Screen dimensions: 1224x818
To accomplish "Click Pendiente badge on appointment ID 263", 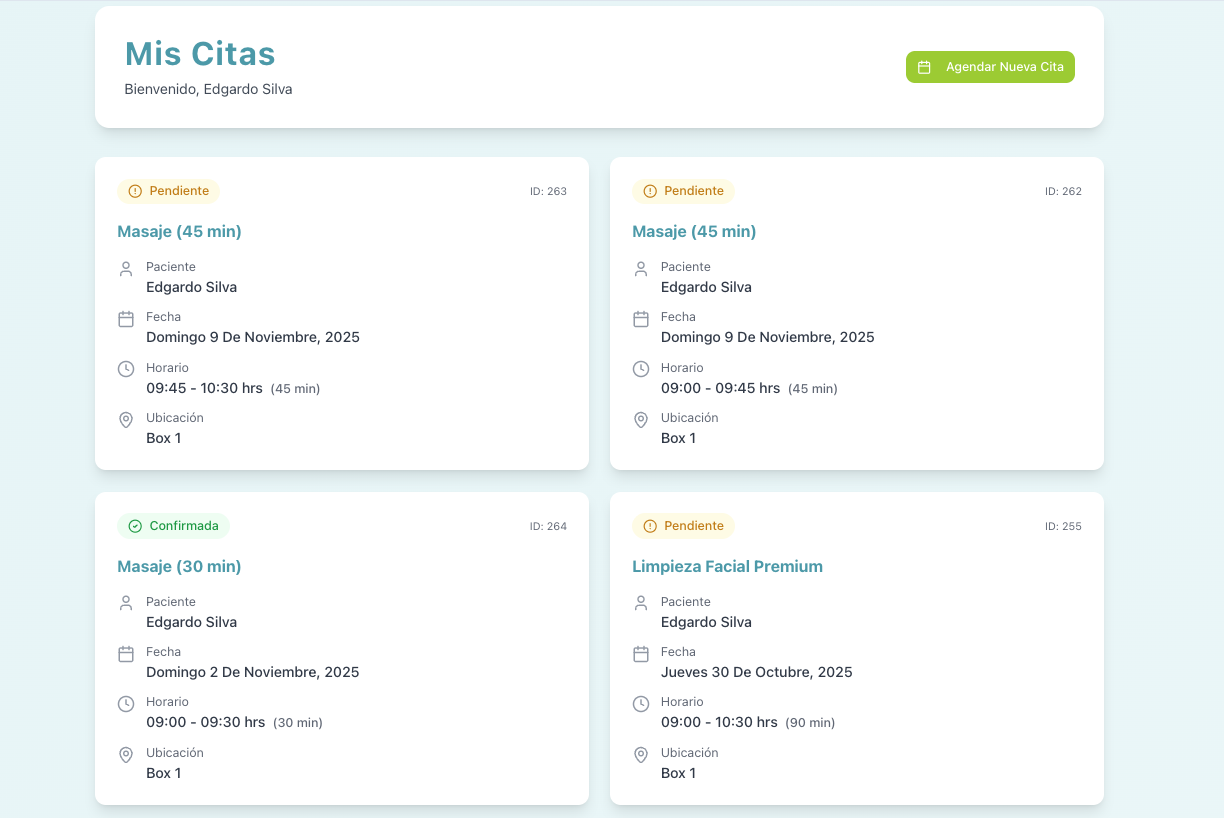I will (x=168, y=191).
